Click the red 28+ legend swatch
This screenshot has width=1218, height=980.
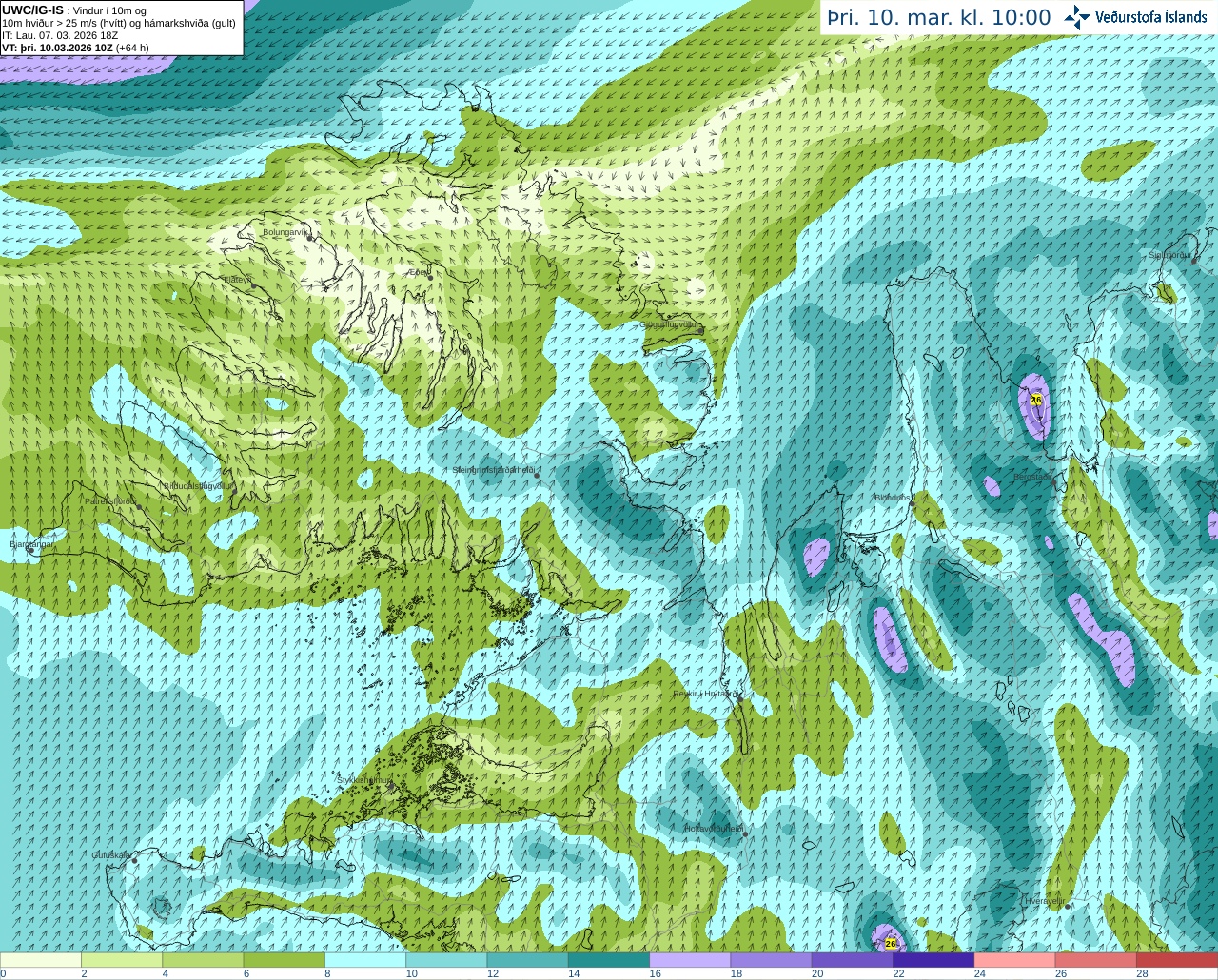tap(1177, 960)
